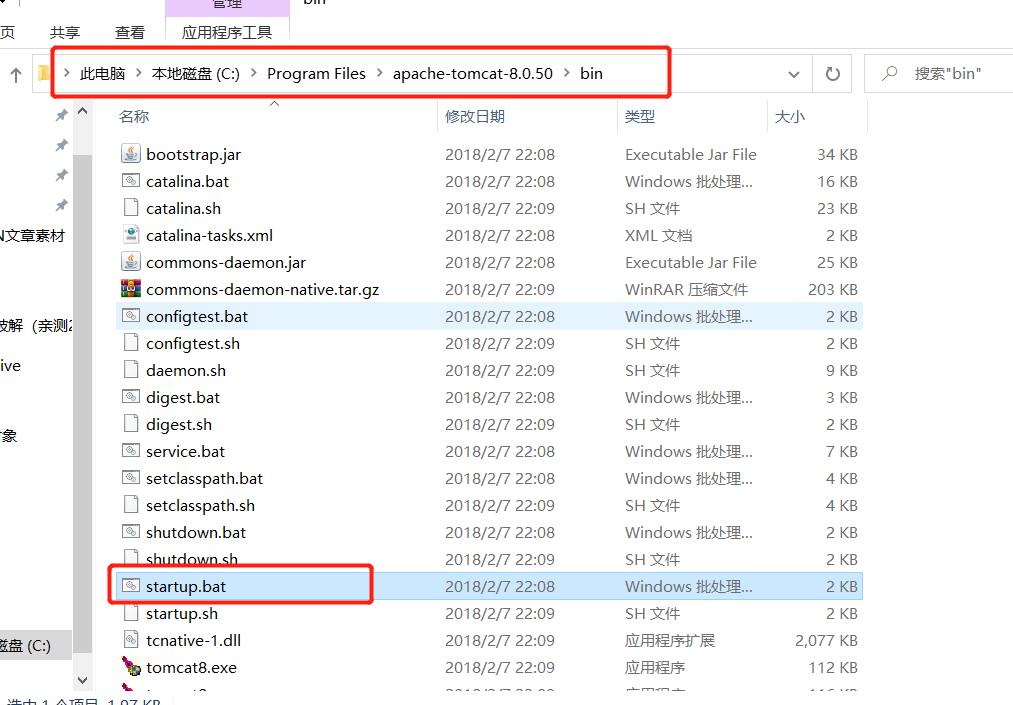The height and width of the screenshot is (705, 1013).
Task: Select 文章素材 folder in navigation pane
Action: click(x=32, y=236)
